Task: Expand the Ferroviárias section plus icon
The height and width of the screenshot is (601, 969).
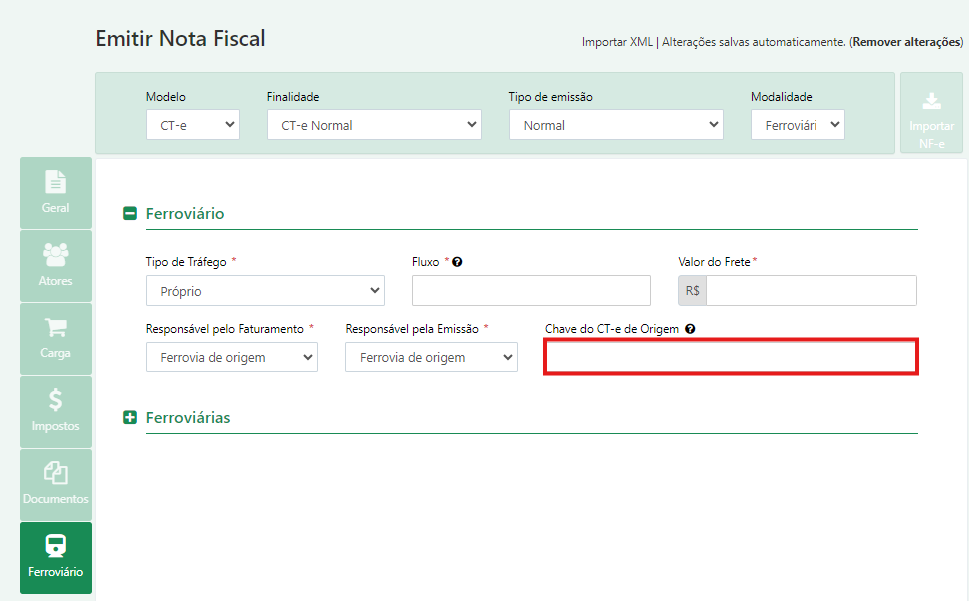Action: pyautogui.click(x=130, y=418)
